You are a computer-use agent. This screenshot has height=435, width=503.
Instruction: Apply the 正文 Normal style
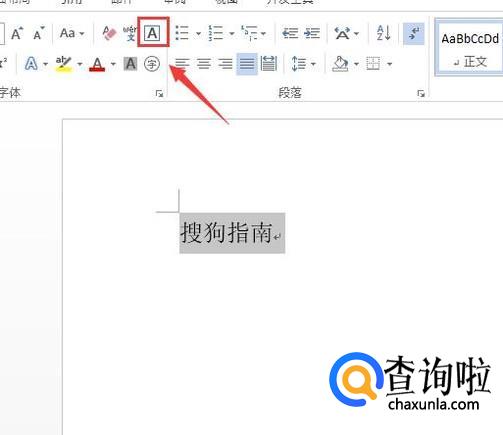[x=470, y=48]
